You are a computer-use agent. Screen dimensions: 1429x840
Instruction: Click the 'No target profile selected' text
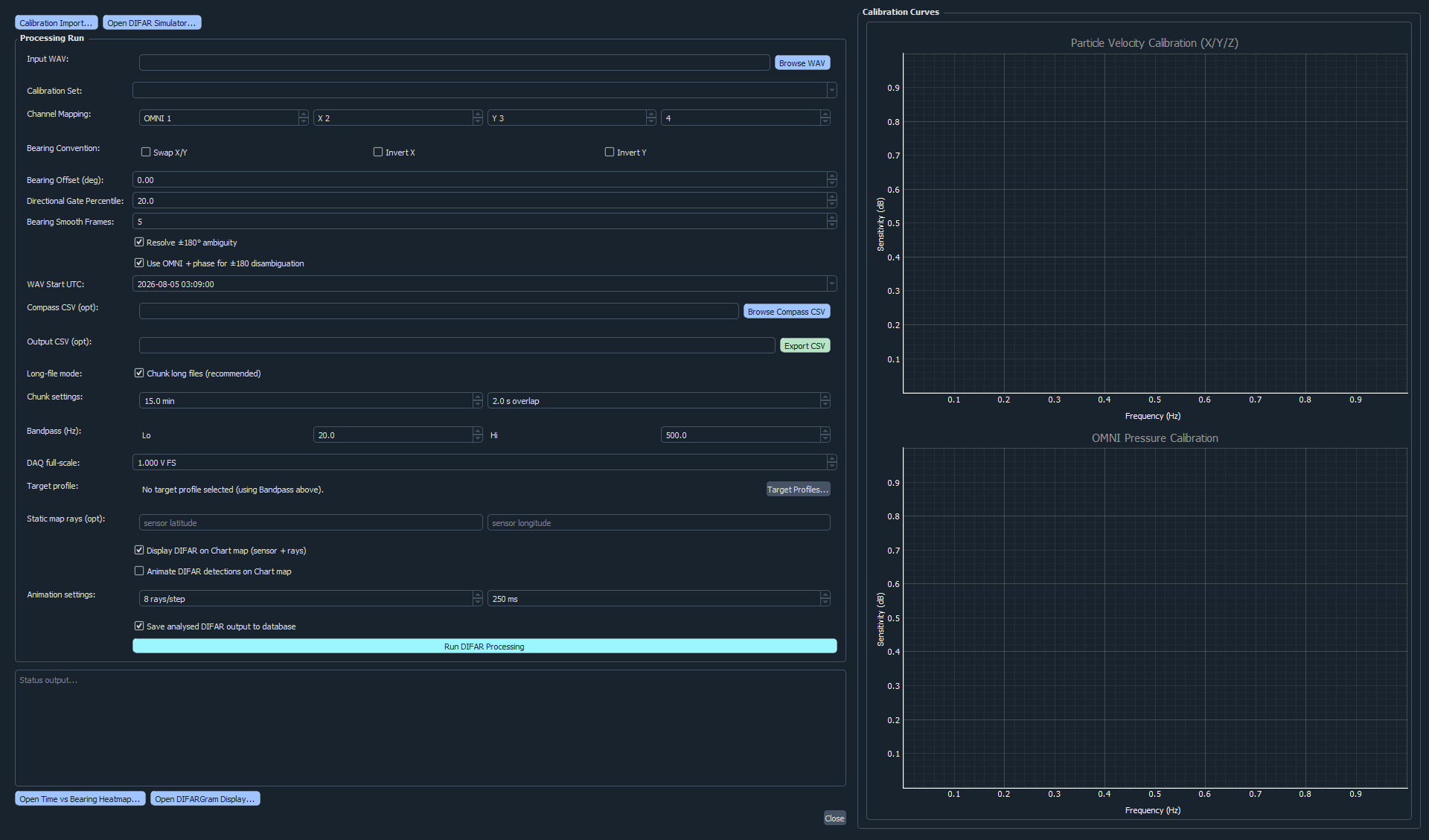coord(232,490)
